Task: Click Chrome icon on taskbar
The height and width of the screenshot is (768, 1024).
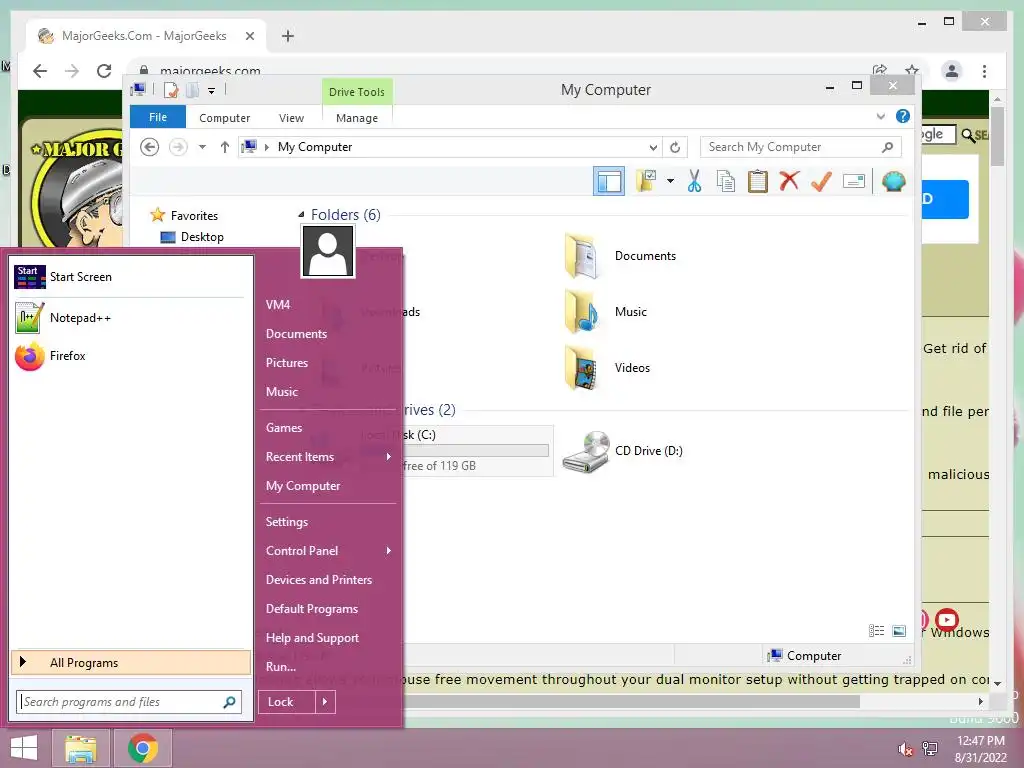Action: tap(142, 748)
